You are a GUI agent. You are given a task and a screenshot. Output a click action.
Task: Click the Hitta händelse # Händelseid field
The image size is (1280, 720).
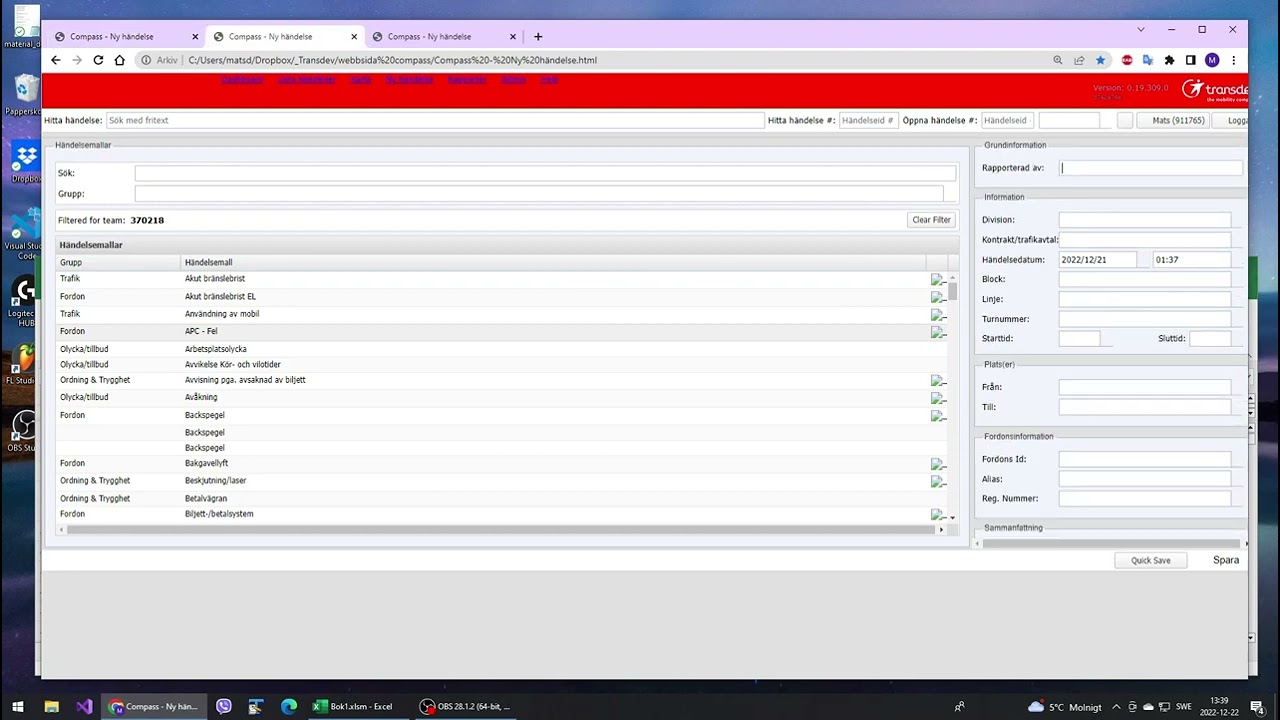(x=868, y=120)
